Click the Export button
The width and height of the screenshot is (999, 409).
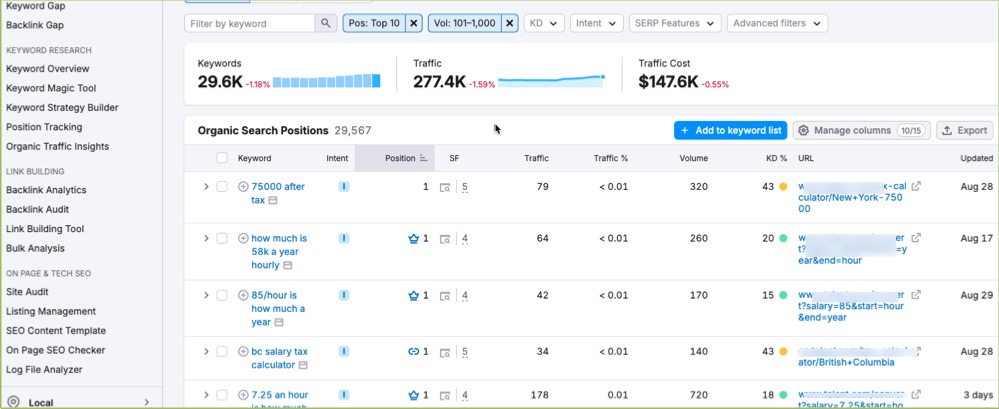click(x=965, y=131)
